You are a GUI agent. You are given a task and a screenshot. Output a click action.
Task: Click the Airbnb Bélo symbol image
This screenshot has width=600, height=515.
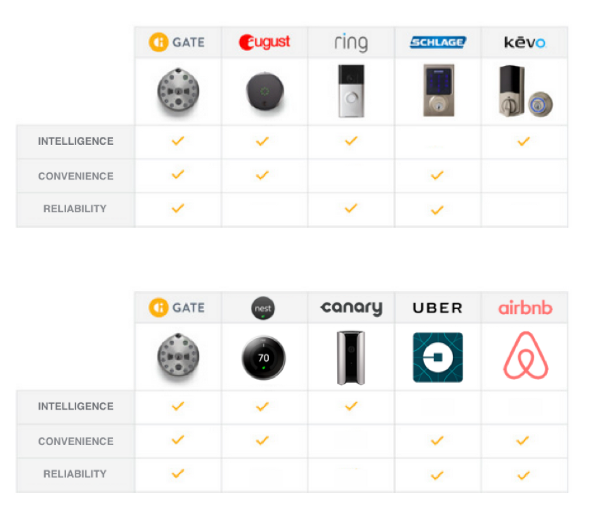(x=525, y=358)
